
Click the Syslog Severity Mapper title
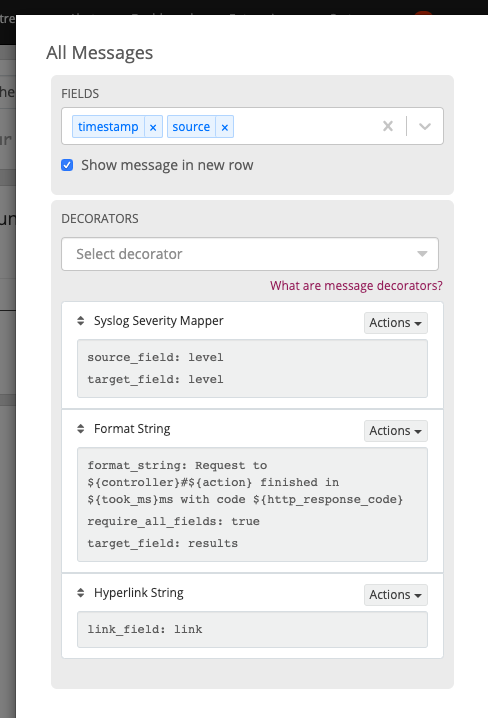click(158, 321)
